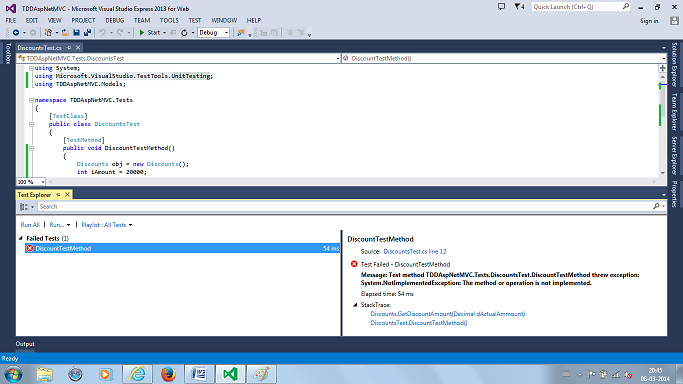Viewport: 683px width, 384px height.
Task: Open the Solution Explorer side tab
Action: coord(674,64)
